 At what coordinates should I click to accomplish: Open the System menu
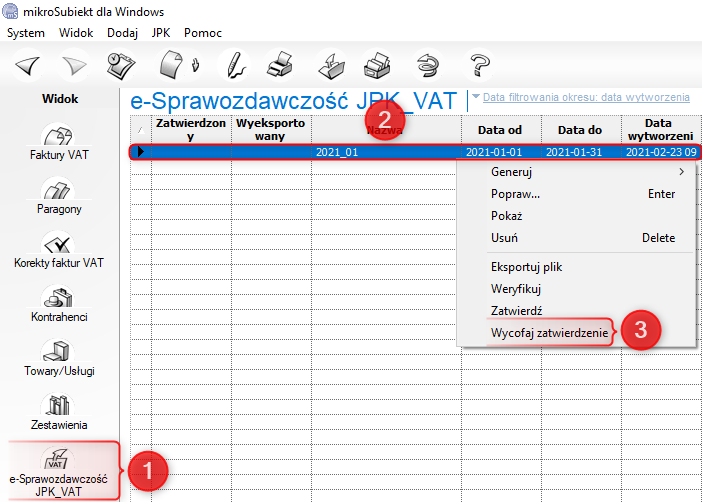tap(26, 33)
